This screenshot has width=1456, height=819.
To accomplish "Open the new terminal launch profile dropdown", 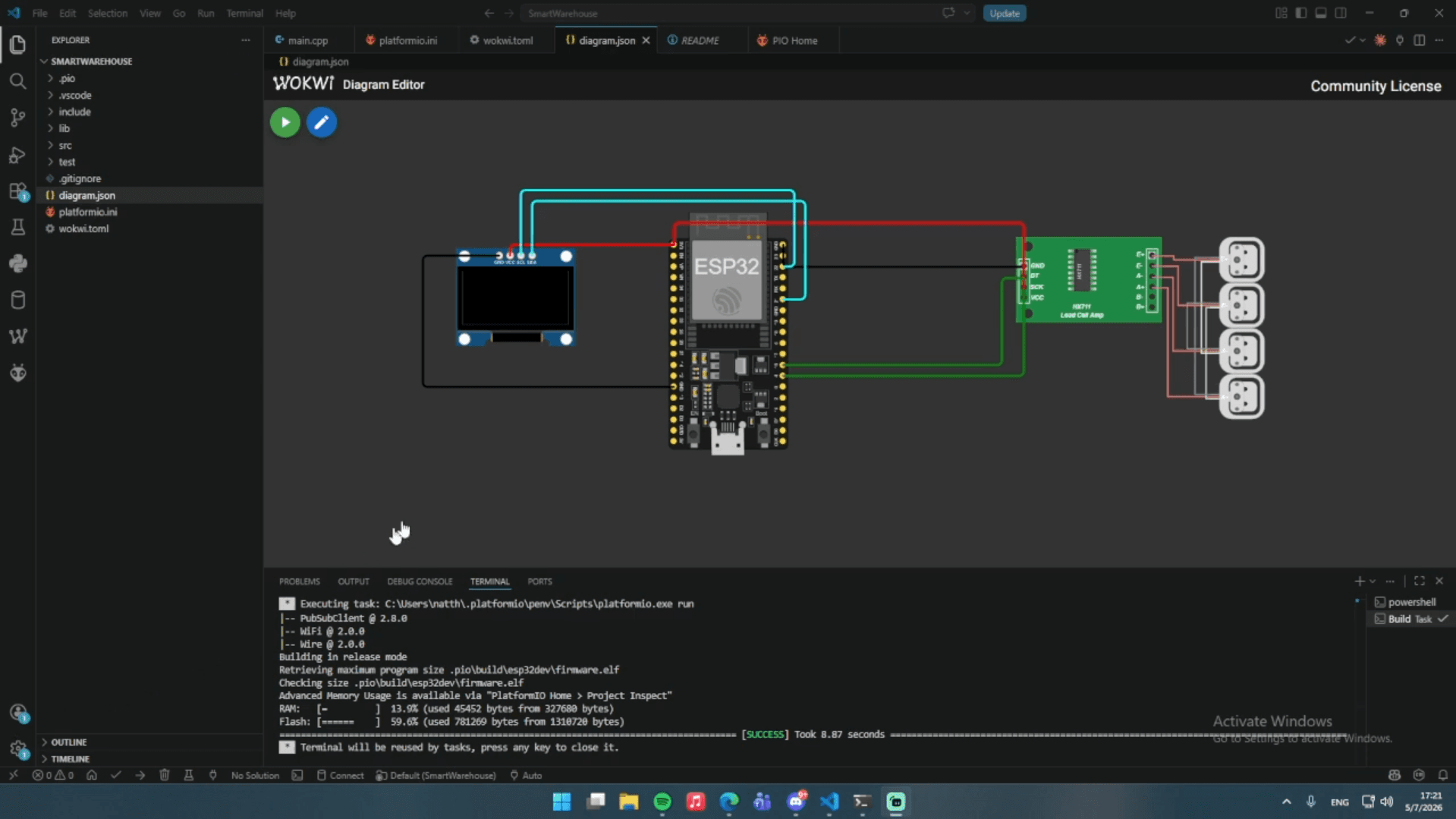I will (x=1372, y=581).
